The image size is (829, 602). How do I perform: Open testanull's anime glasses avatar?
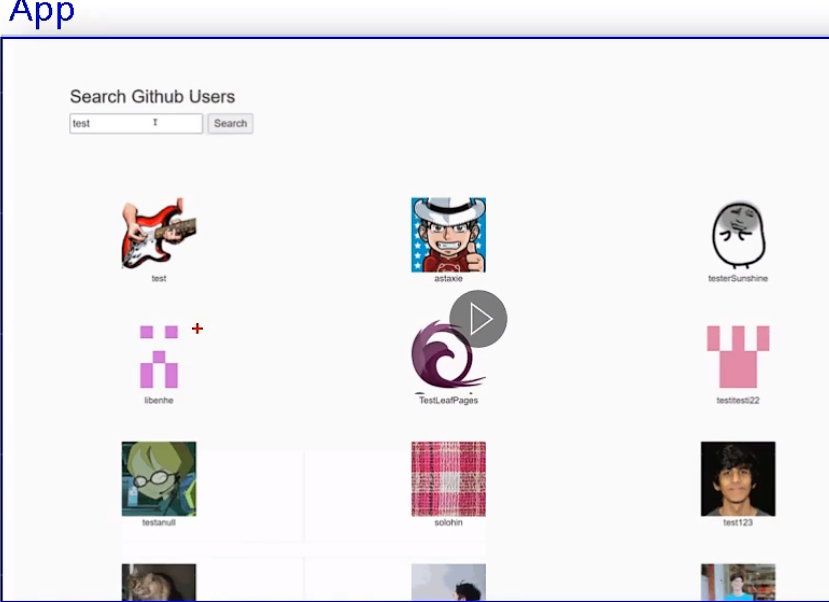[x=159, y=479]
